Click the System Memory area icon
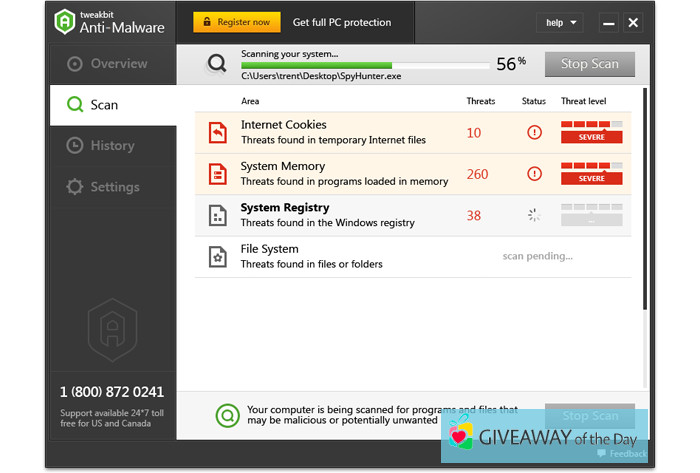 [217, 174]
